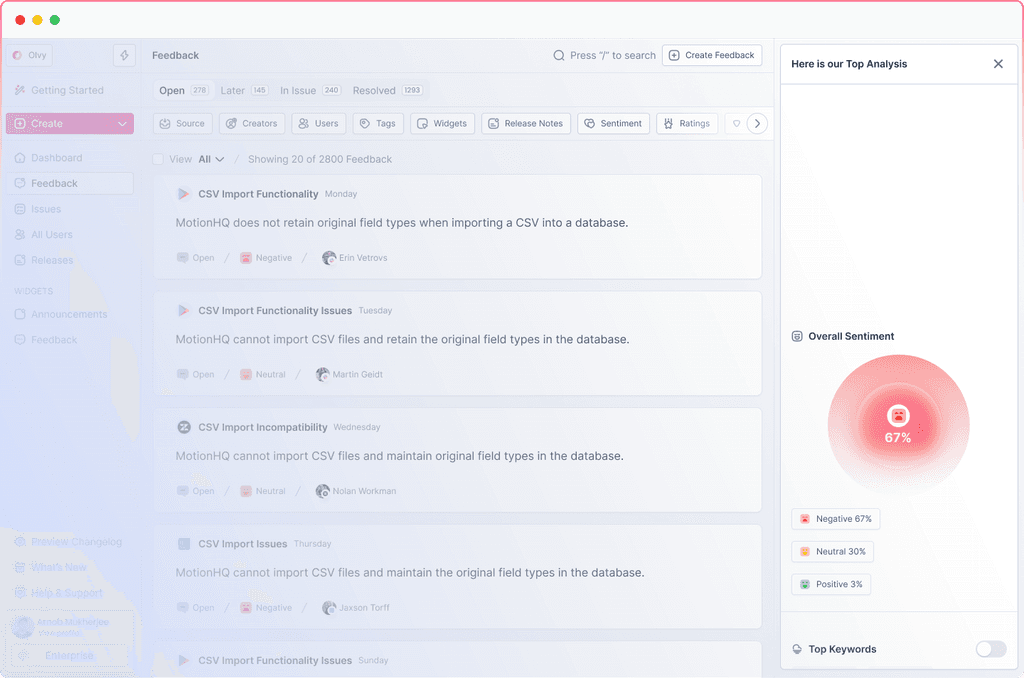Click the source icon of CSV Import Functionality Monday
The height and width of the screenshot is (678, 1024).
[184, 194]
